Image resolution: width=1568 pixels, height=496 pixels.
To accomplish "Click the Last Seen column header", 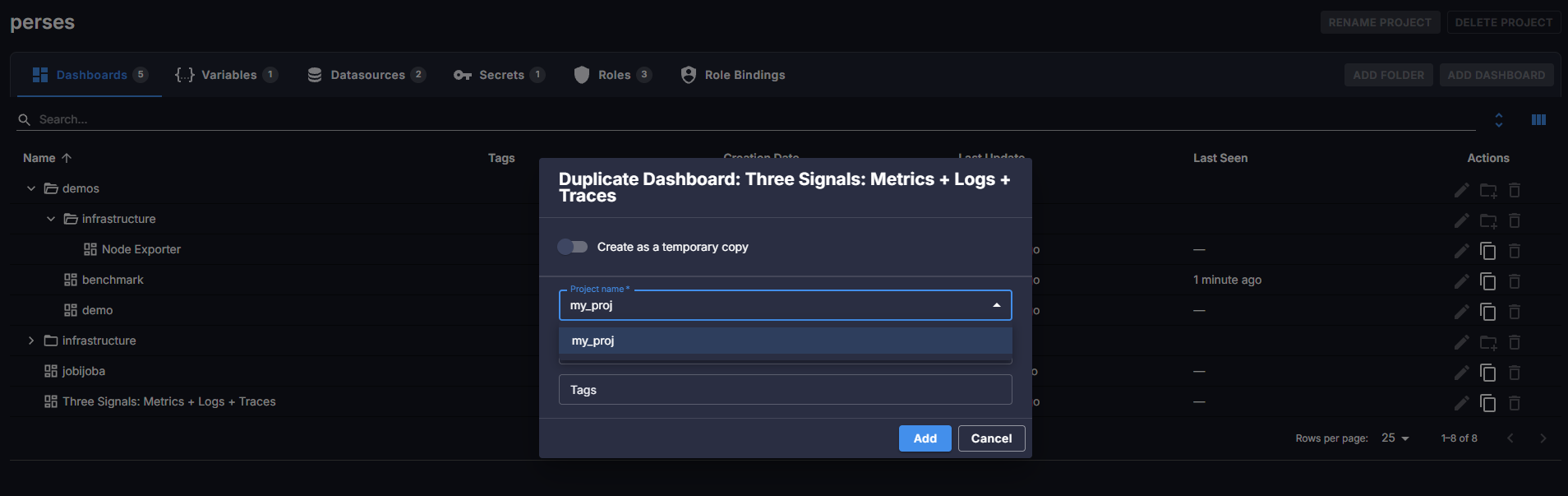I will click(x=1220, y=158).
